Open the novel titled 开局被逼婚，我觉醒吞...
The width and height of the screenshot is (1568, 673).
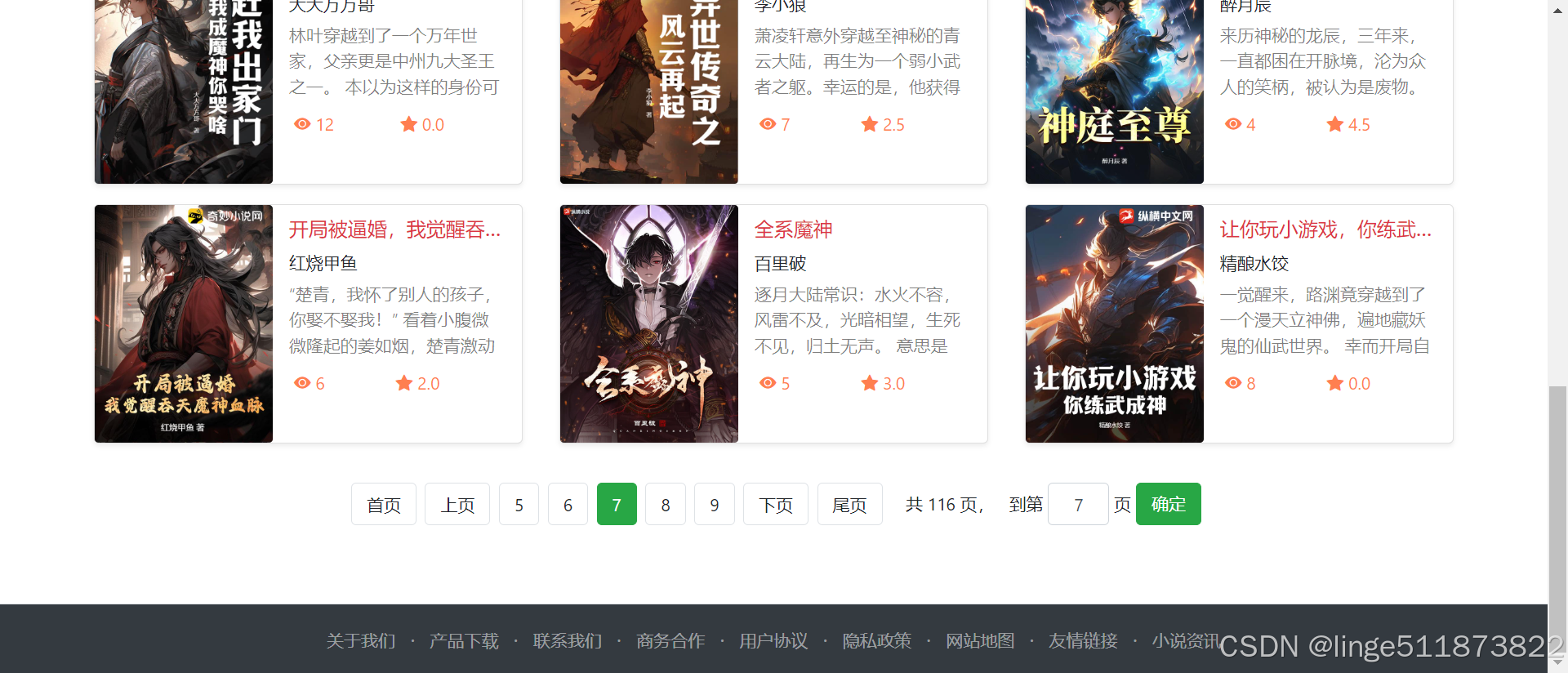[395, 230]
